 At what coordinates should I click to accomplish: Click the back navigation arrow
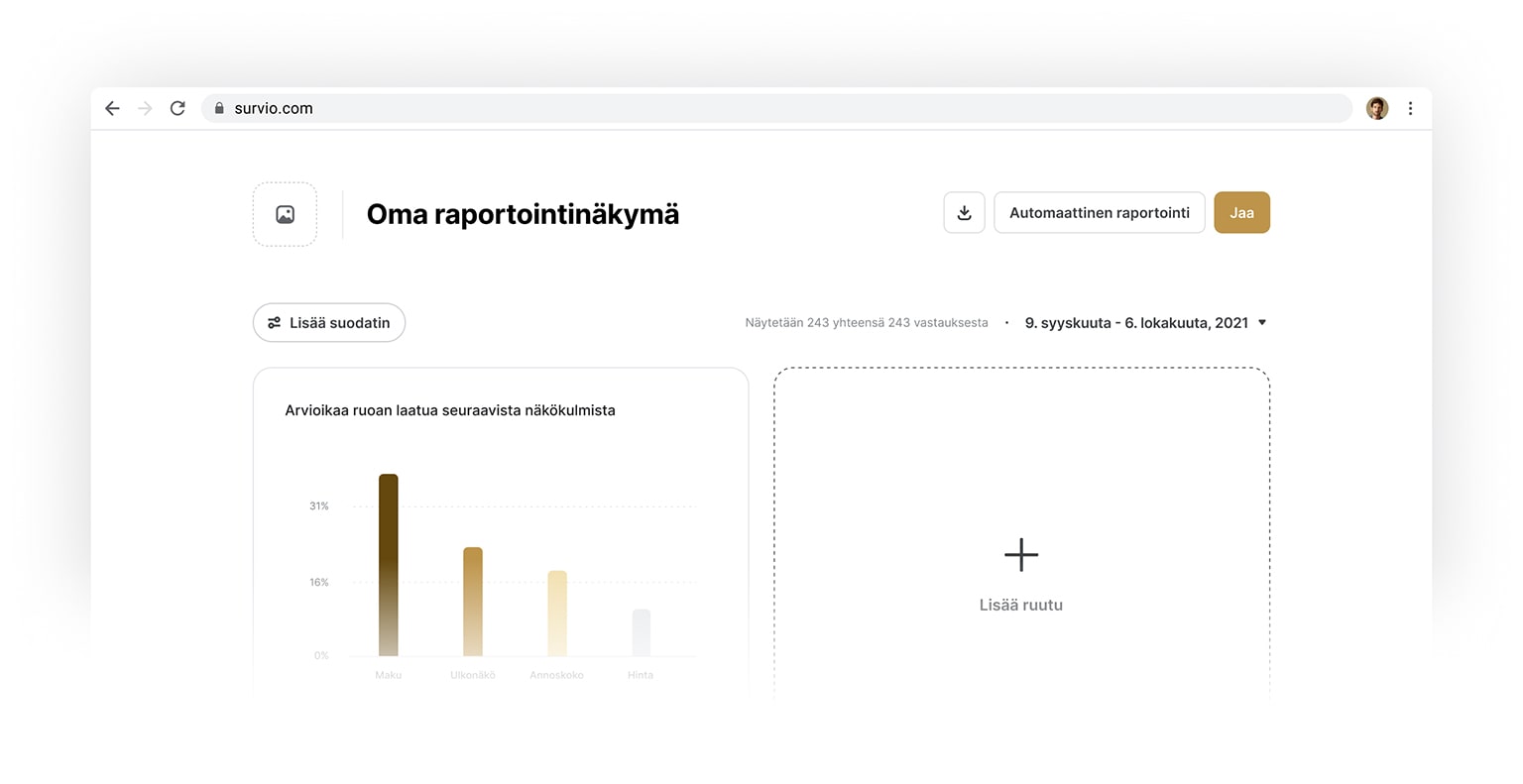tap(112, 108)
